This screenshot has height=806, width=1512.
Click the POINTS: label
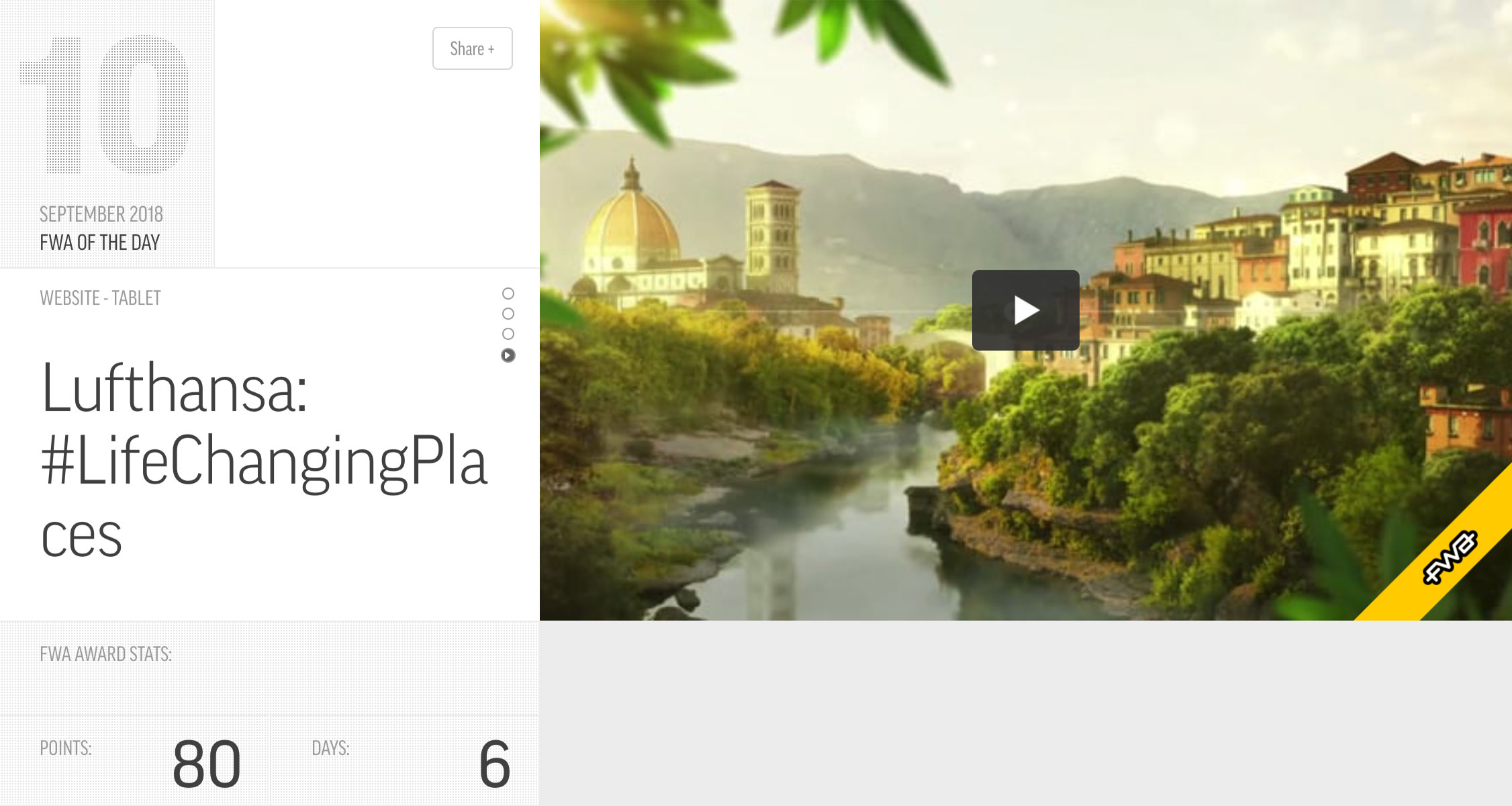coord(66,748)
